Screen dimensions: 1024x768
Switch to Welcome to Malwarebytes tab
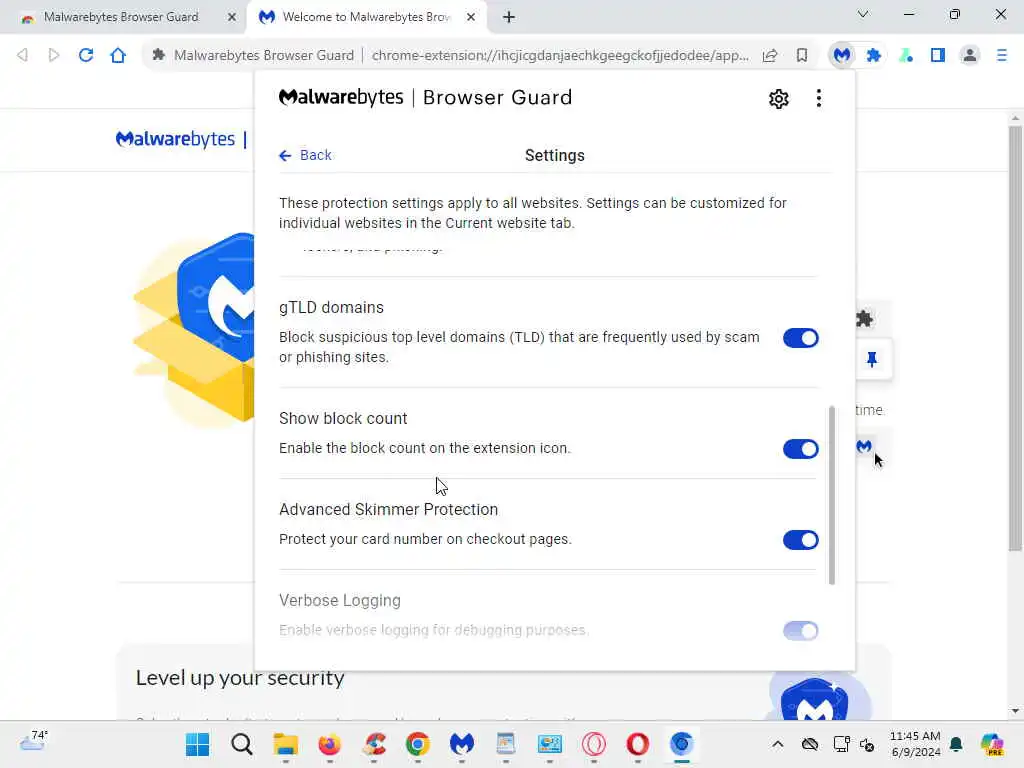[366, 17]
